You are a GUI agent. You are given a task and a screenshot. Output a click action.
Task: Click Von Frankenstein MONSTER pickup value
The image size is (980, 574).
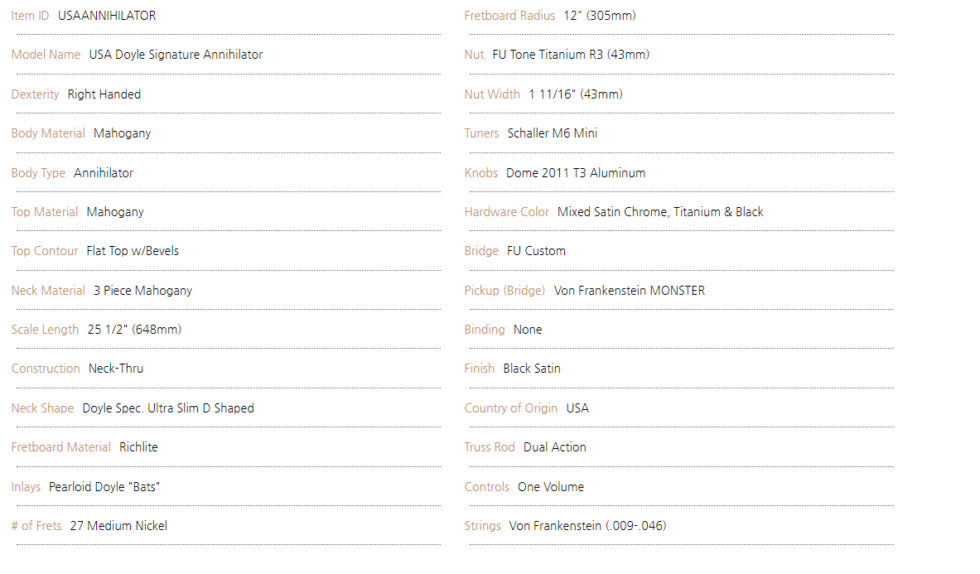629,291
